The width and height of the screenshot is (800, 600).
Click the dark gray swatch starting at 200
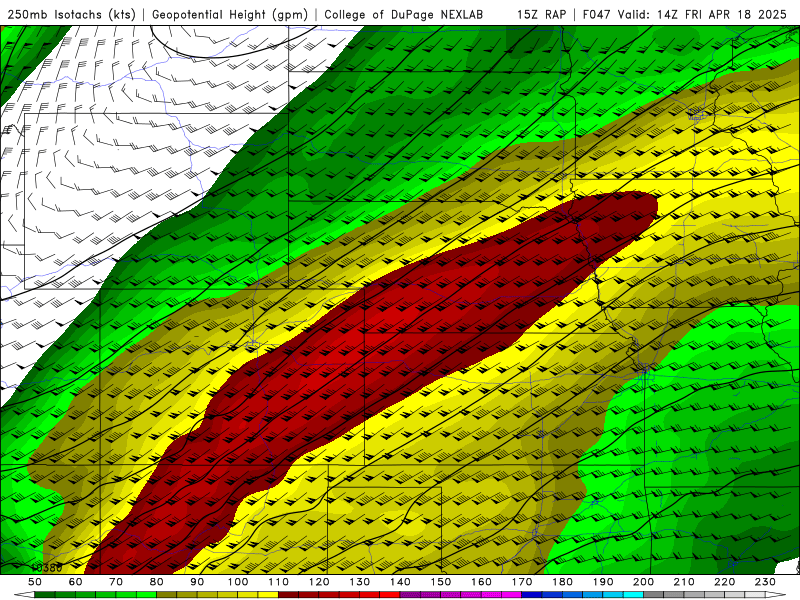click(x=654, y=595)
